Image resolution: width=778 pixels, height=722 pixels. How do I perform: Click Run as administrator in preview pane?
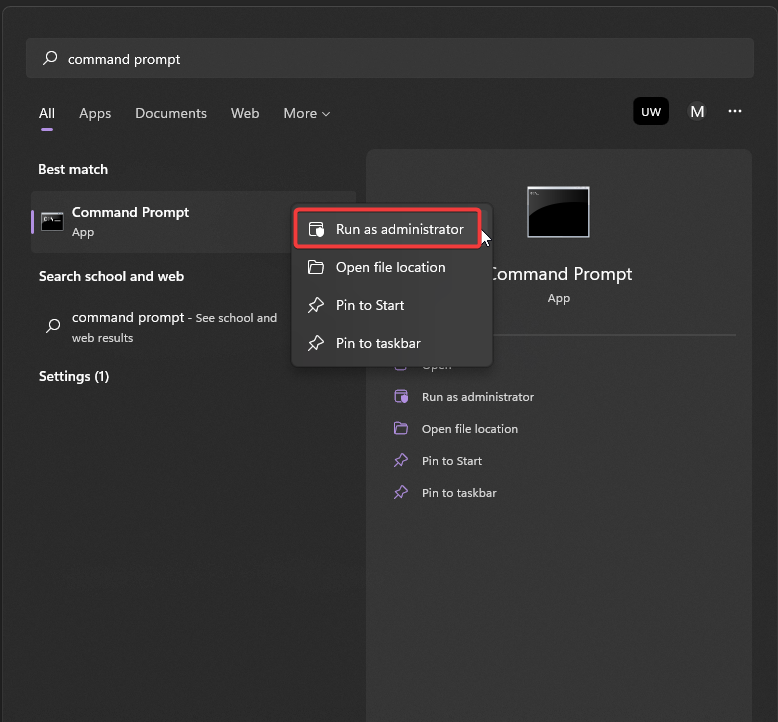(478, 397)
